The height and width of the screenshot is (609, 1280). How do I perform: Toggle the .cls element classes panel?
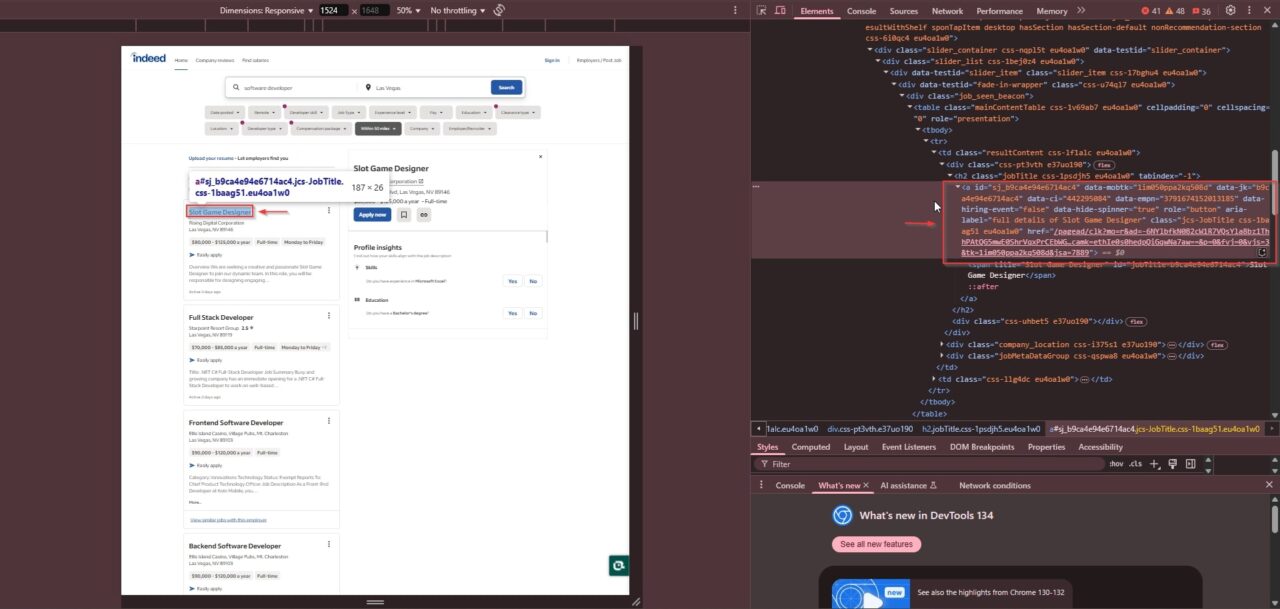click(1135, 464)
